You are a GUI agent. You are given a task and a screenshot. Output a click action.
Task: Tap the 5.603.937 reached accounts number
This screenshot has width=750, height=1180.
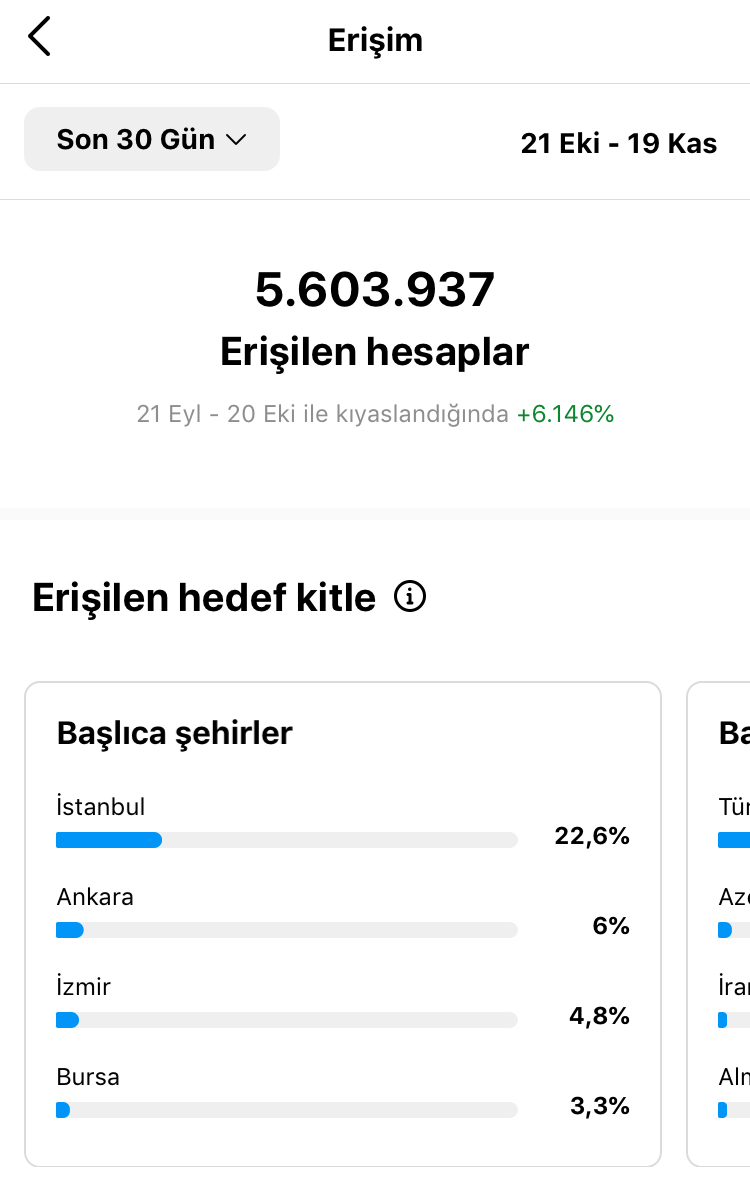click(375, 290)
